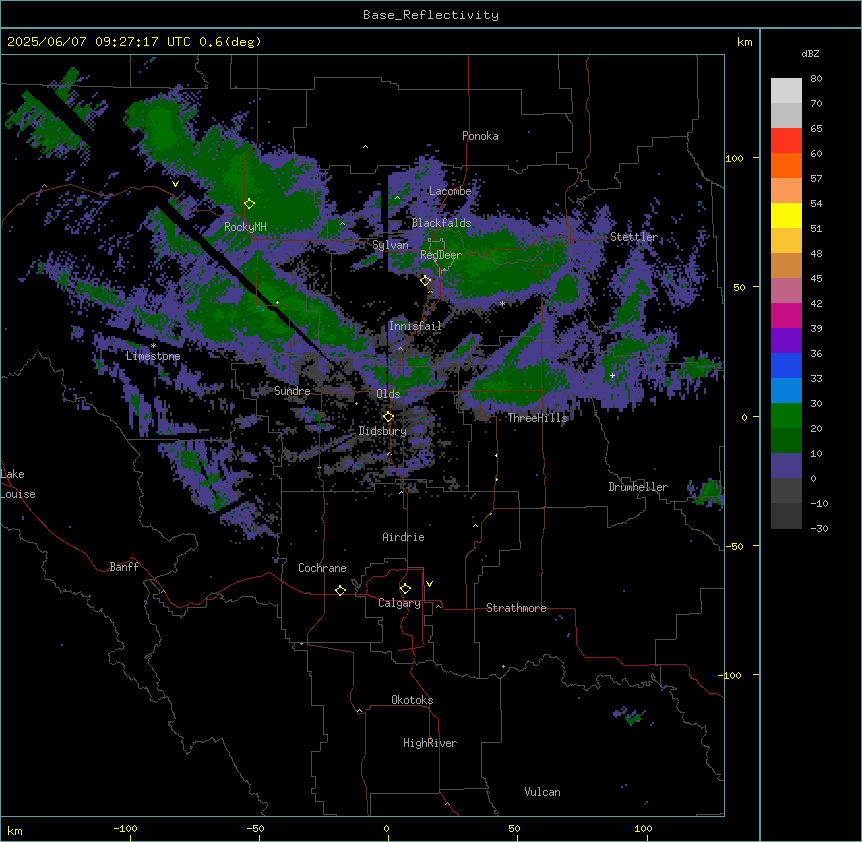Click the Calgary city label
The height and width of the screenshot is (842, 862).
tap(399, 603)
